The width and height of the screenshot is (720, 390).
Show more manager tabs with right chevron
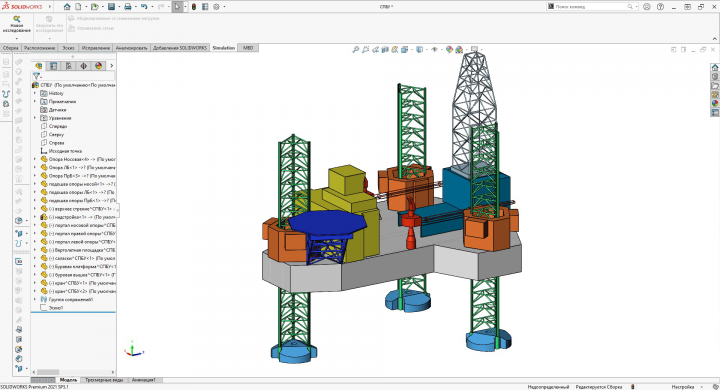[112, 66]
